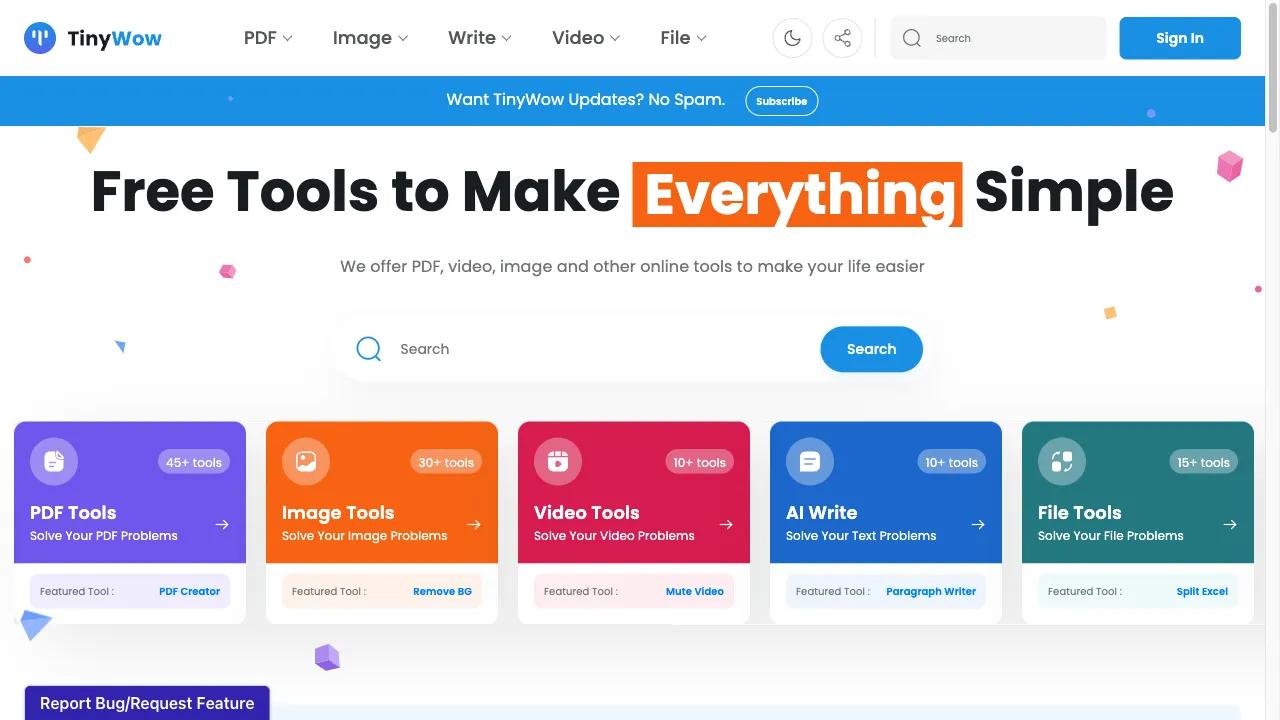Open the PDF Tools card title

[x=73, y=512]
